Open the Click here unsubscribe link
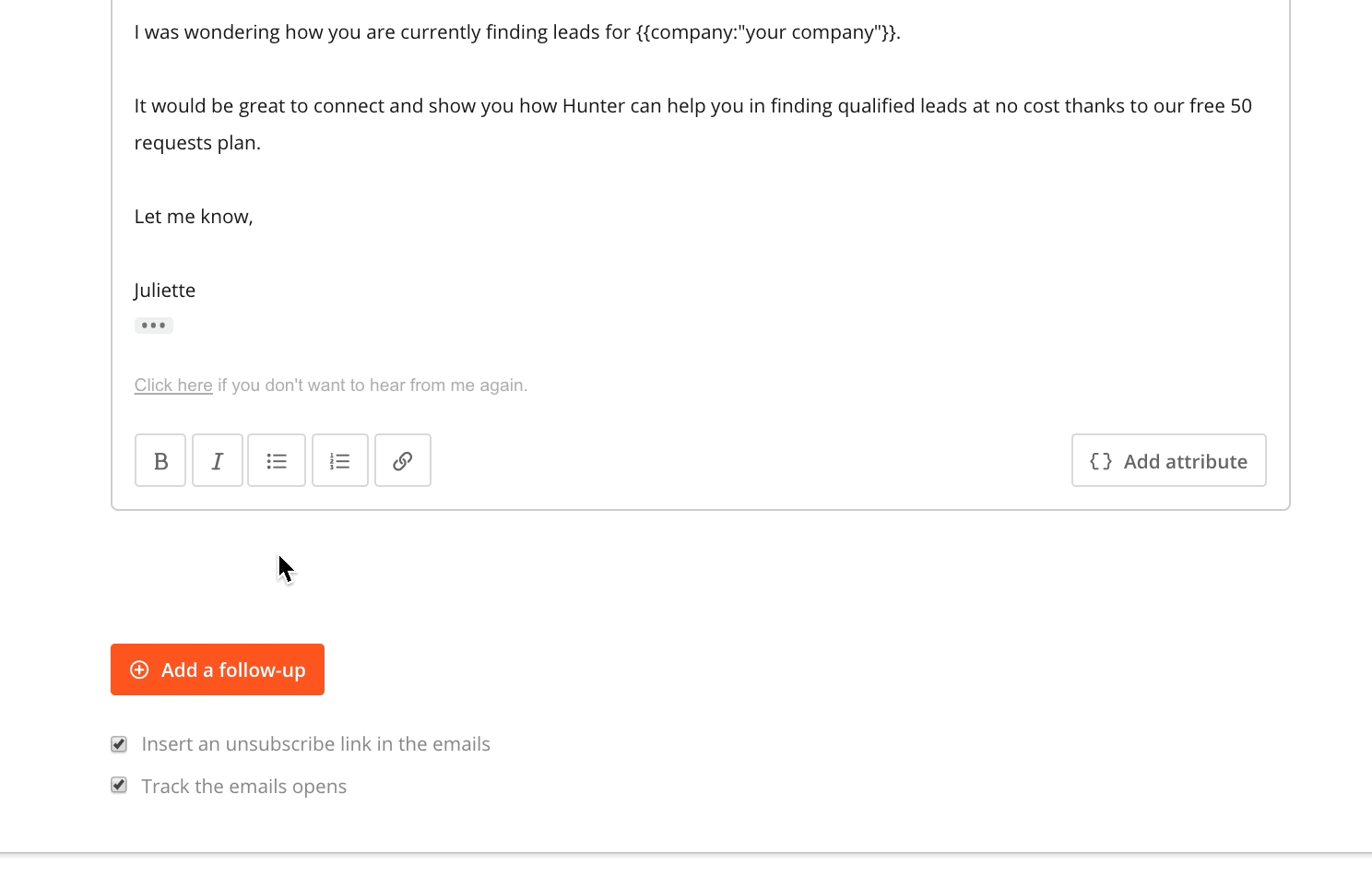Screen dimensions: 1372x889 tap(172, 385)
